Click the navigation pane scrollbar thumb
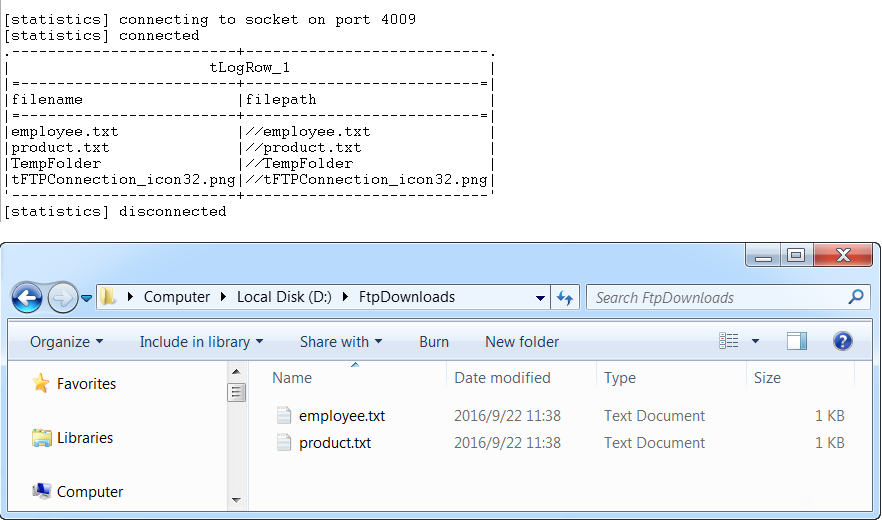882x520 pixels. coord(236,392)
